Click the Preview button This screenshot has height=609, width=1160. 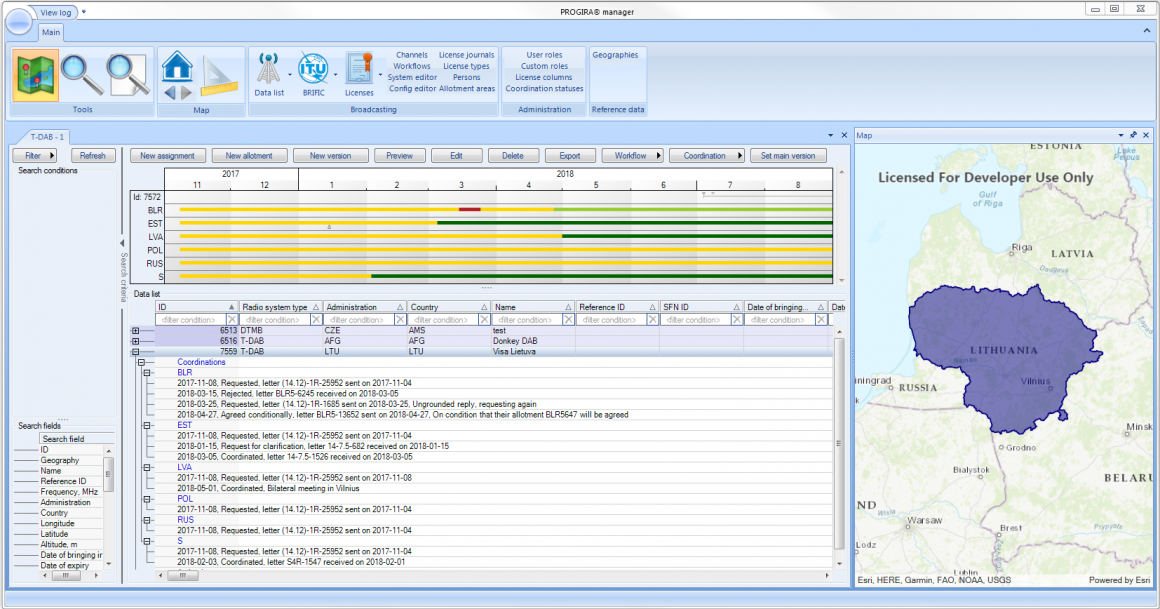pyautogui.click(x=399, y=155)
